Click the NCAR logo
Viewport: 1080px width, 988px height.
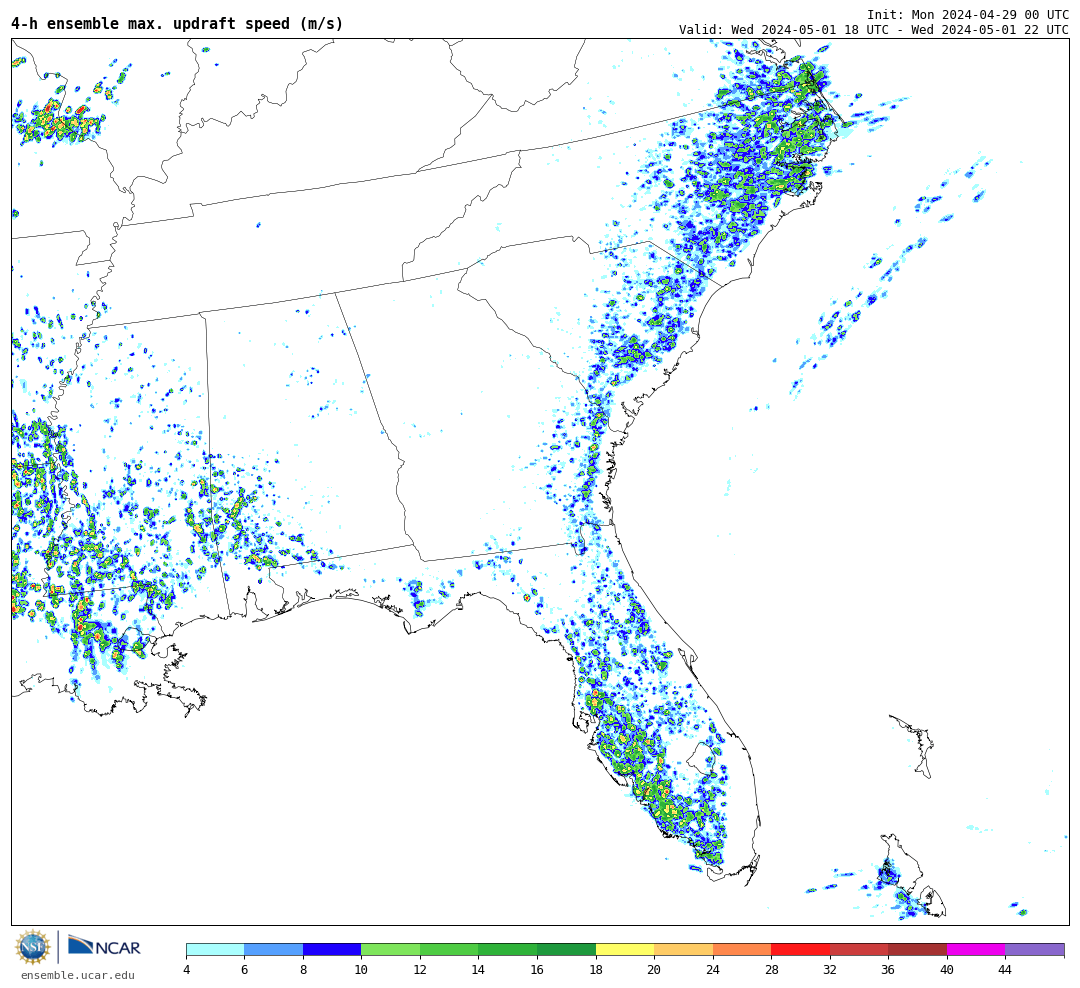point(104,946)
